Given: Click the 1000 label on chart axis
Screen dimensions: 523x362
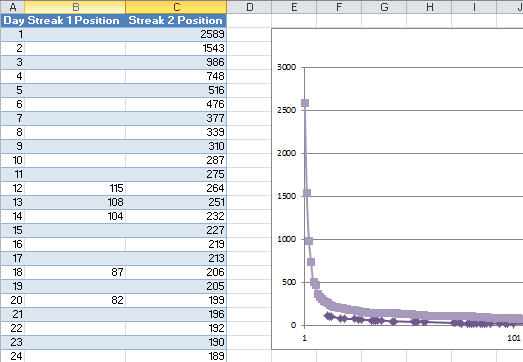Looking at the screenshot, I should pyautogui.click(x=287, y=239).
